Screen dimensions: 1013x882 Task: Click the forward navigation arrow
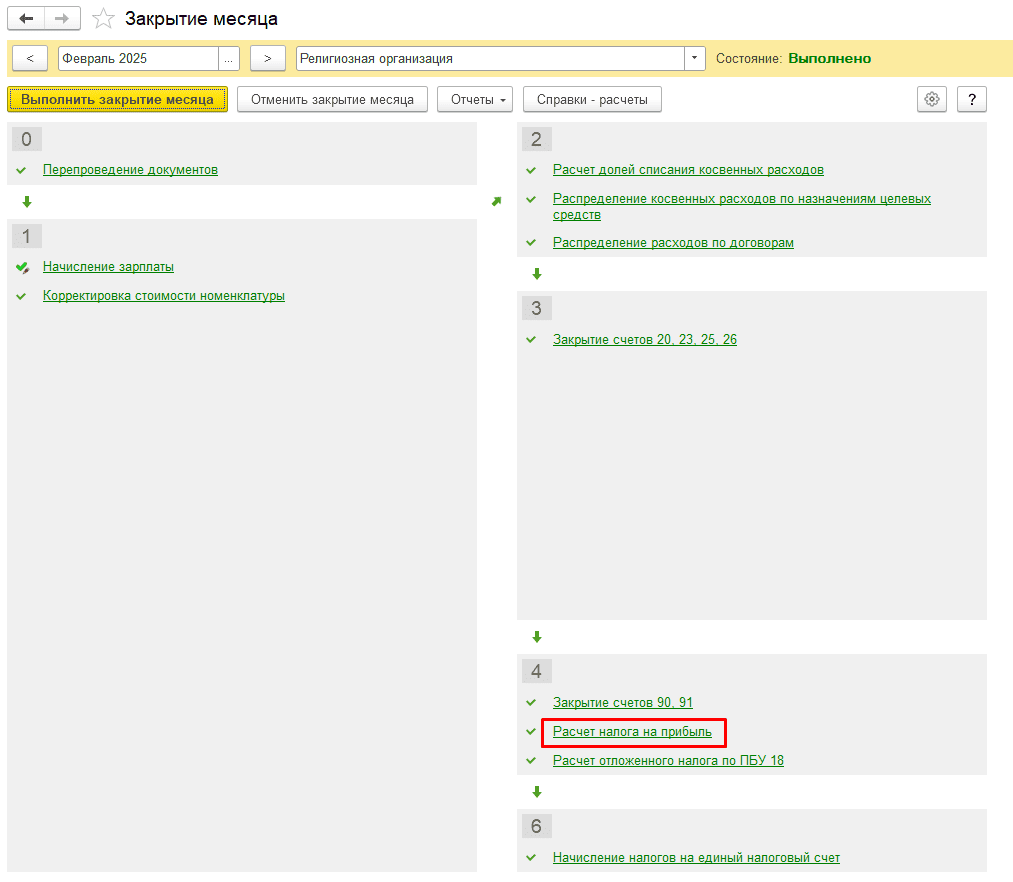(x=62, y=18)
